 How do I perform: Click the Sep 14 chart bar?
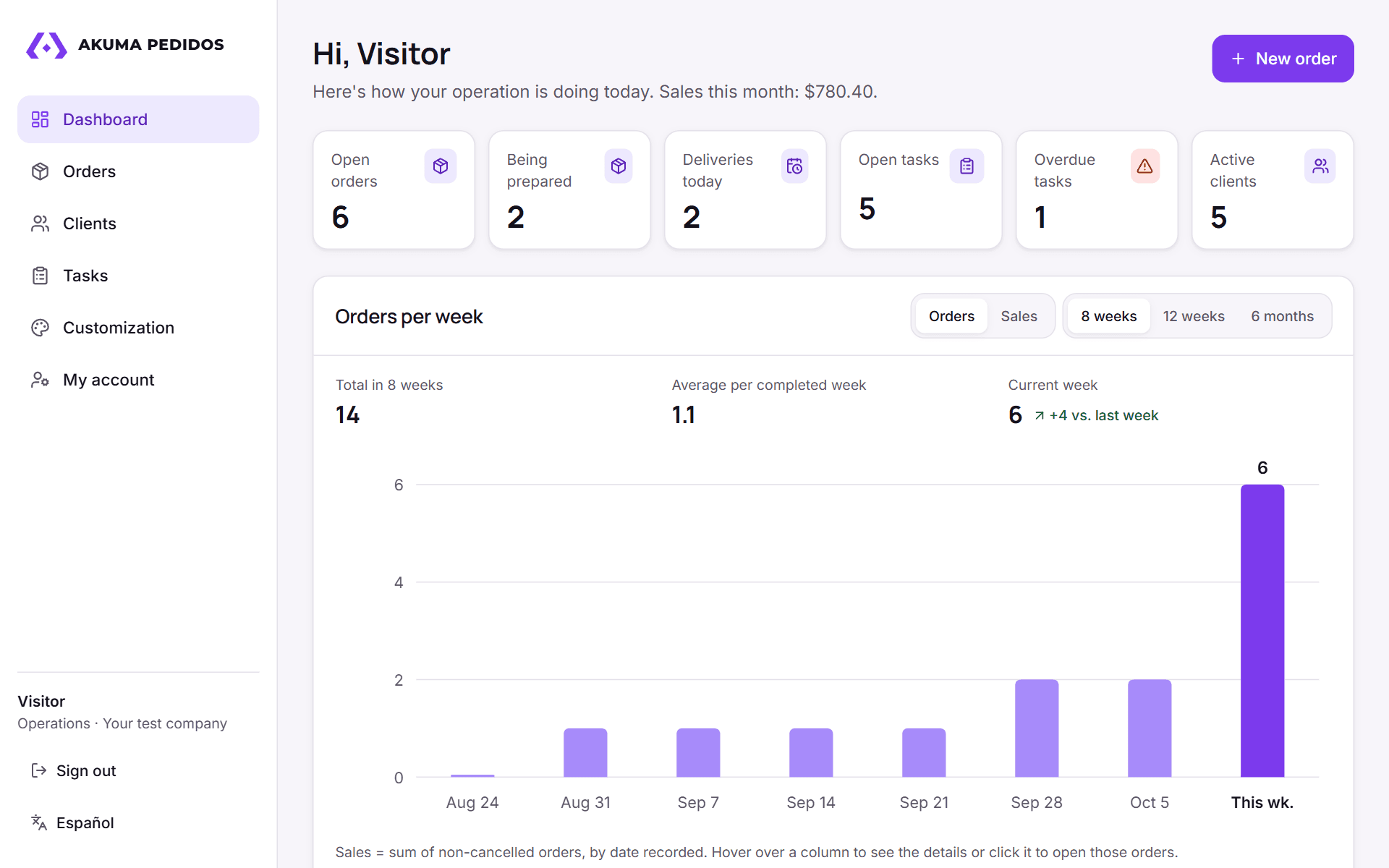pos(811,753)
